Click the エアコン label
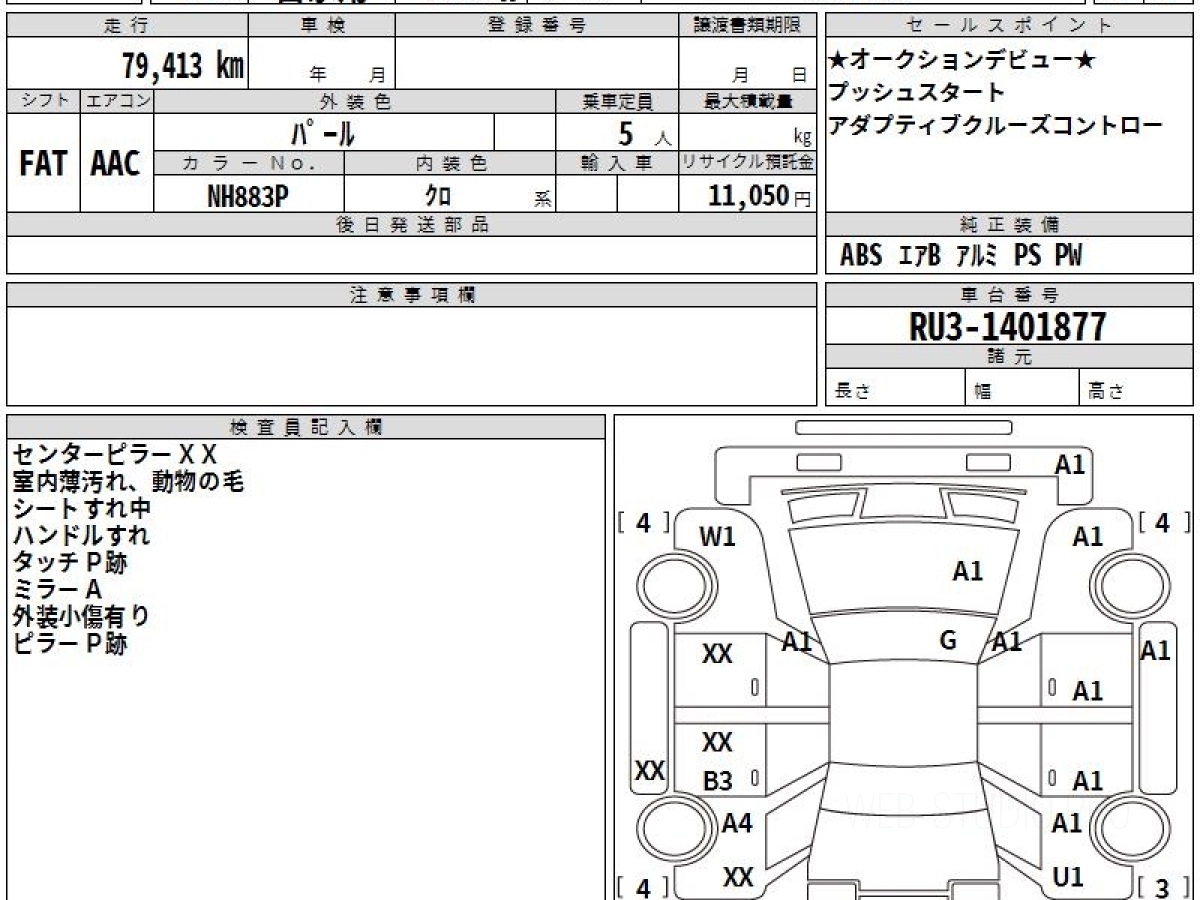 click(x=117, y=101)
